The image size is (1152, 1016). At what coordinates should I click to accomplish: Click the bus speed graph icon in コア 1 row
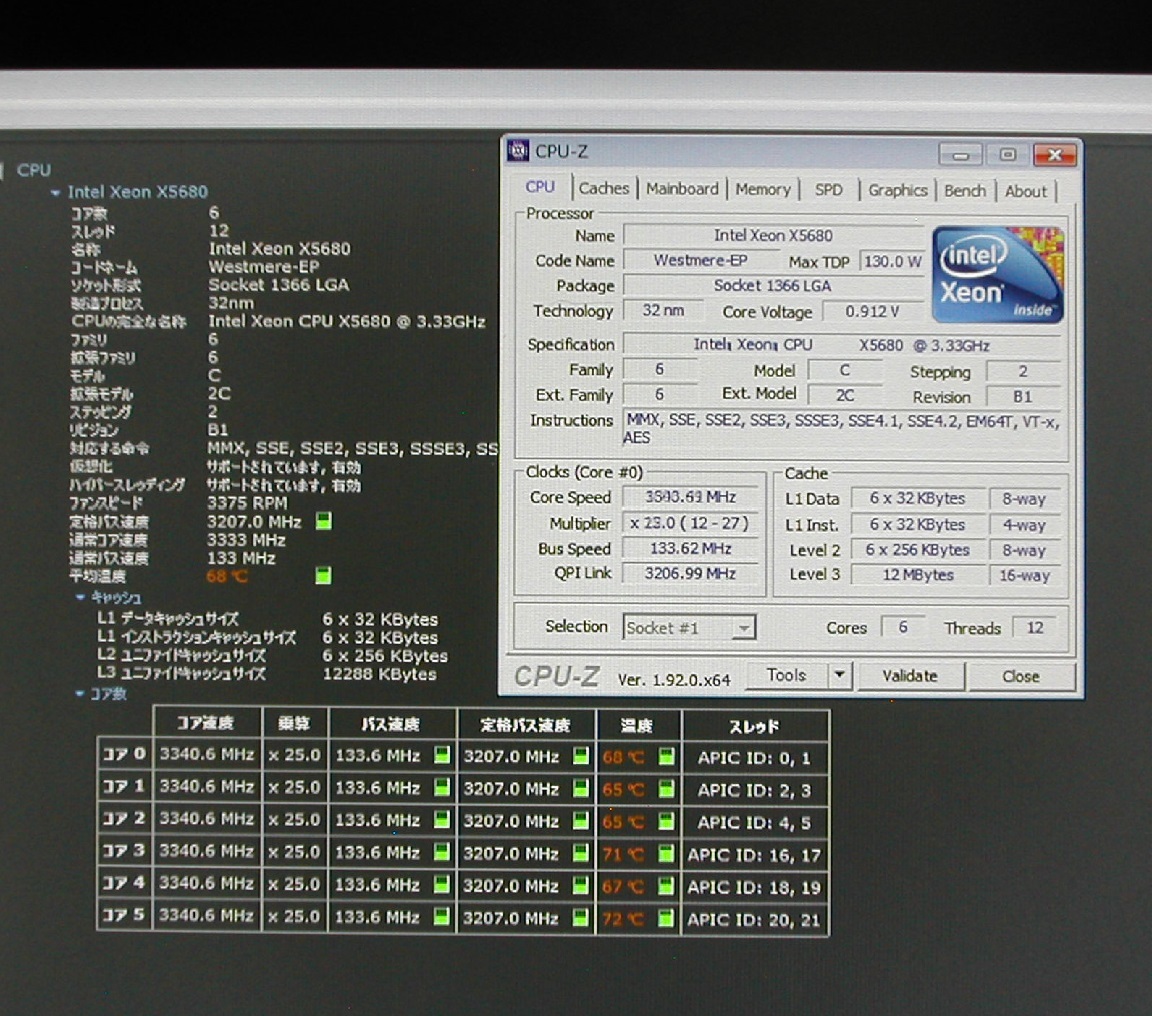click(x=442, y=787)
